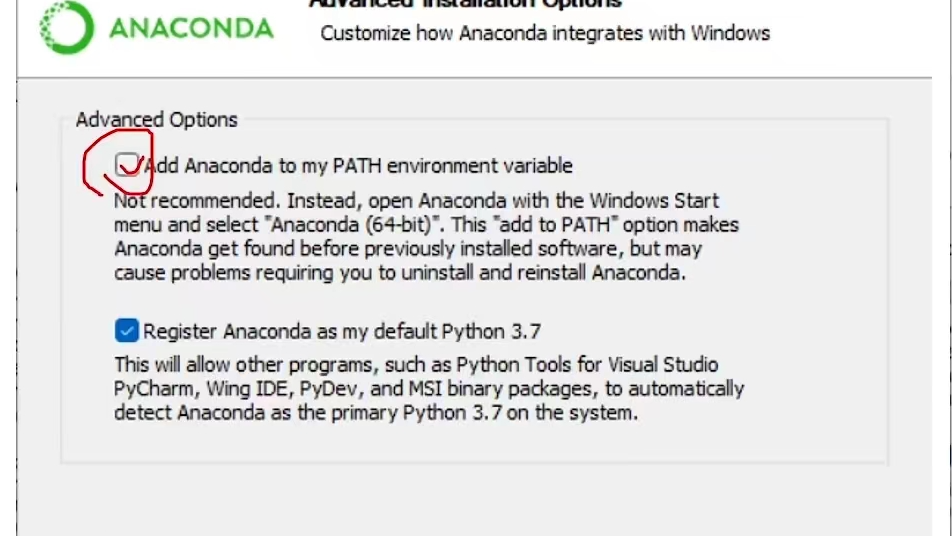Viewport: 952px width, 536px height.
Task: Click the ANACONDA wordmark text
Action: pyautogui.click(x=190, y=28)
